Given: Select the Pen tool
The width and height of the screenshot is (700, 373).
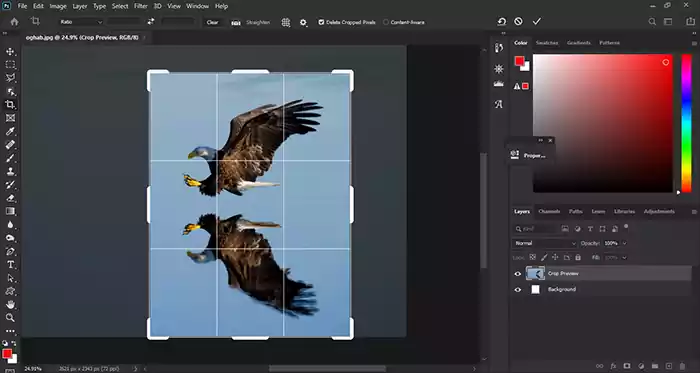Looking at the screenshot, I should point(10,251).
